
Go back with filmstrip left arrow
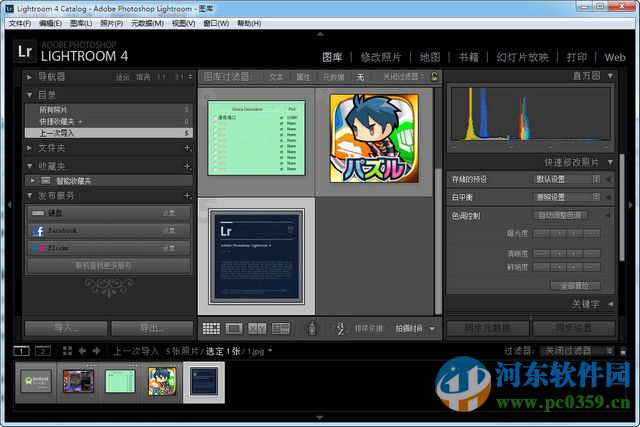[82, 351]
